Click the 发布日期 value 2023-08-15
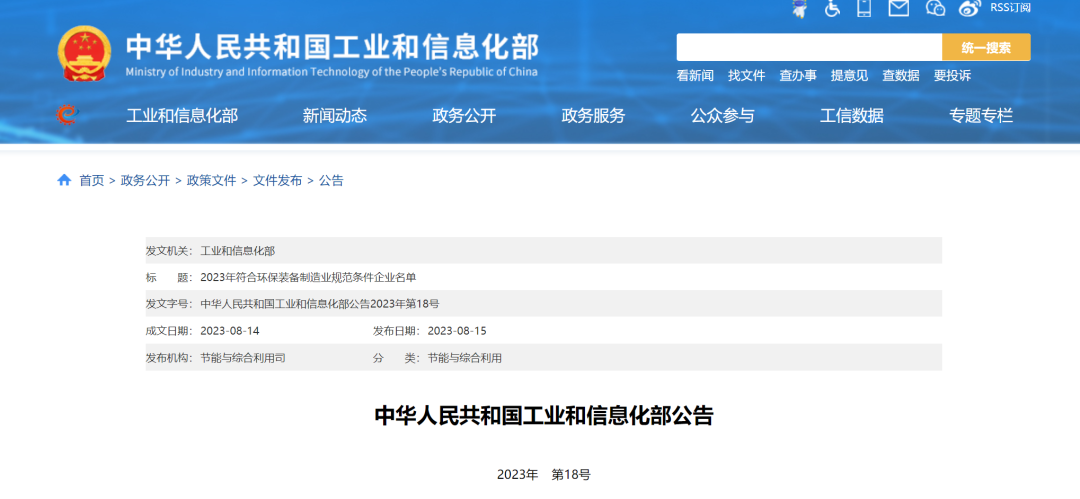Screen dimensions: 1080x499 point(457,331)
